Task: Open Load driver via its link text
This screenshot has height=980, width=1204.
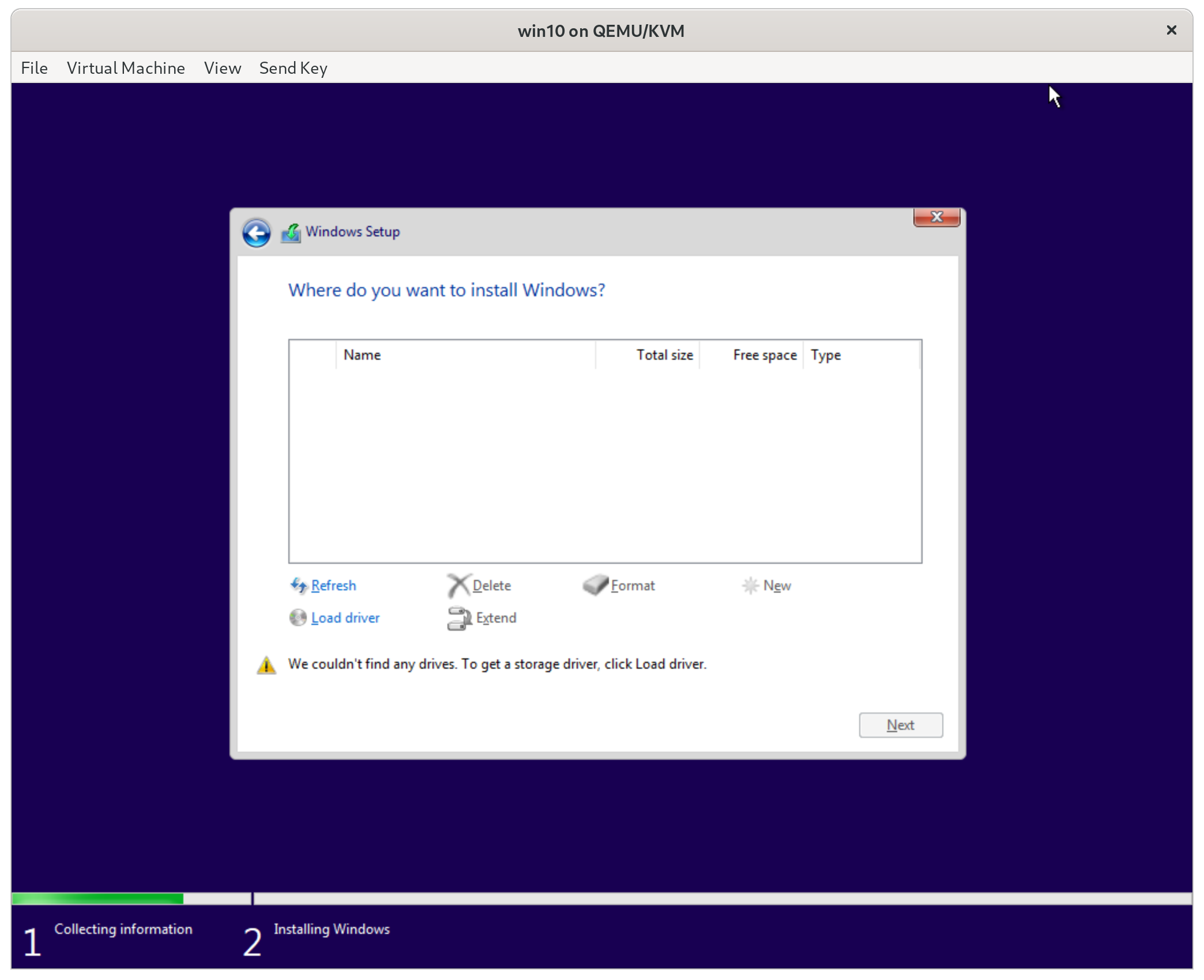Action: click(345, 617)
